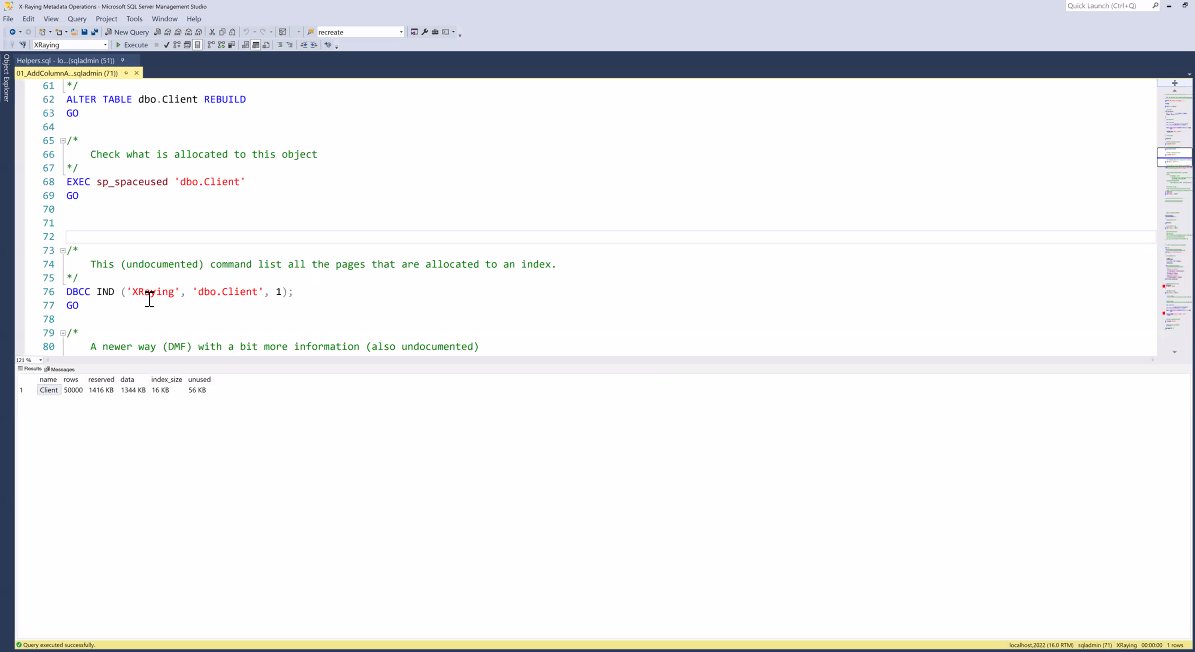Open the View menu

tap(51, 18)
